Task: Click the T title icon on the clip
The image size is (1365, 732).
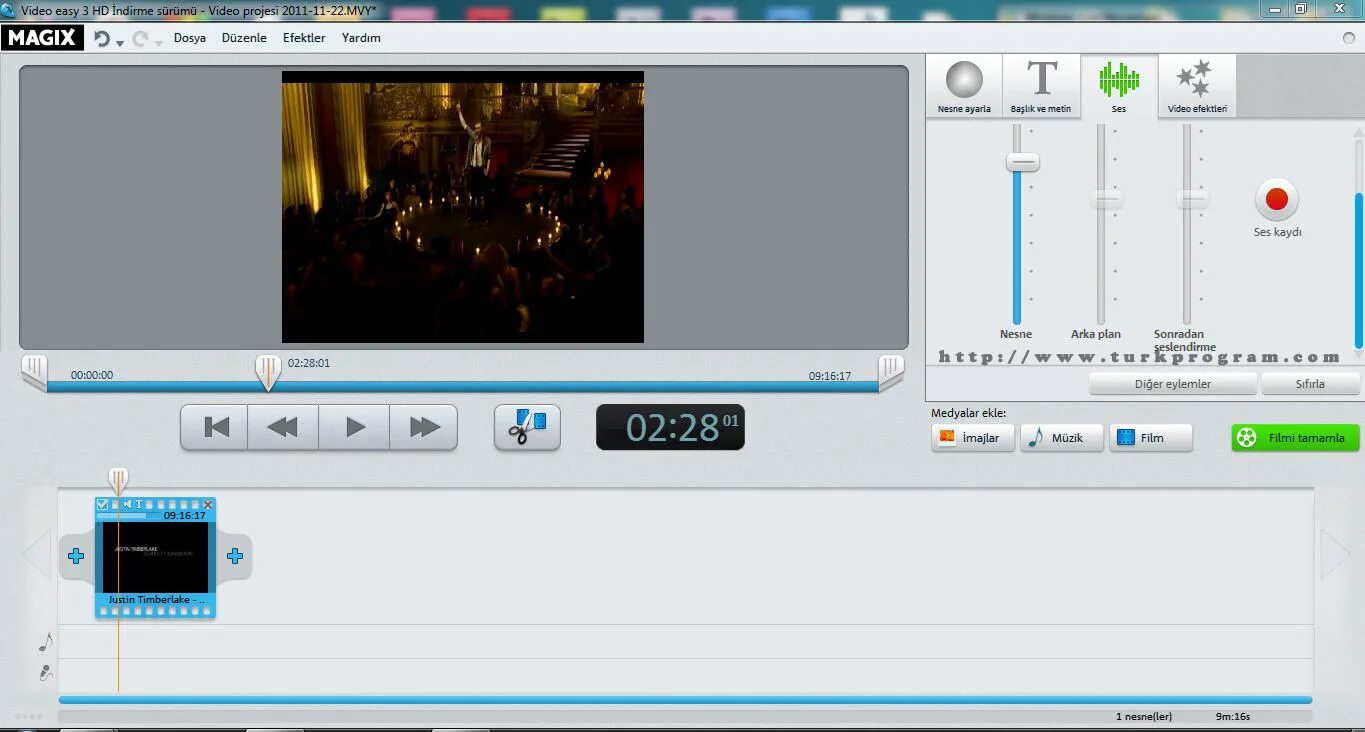Action: [x=139, y=504]
